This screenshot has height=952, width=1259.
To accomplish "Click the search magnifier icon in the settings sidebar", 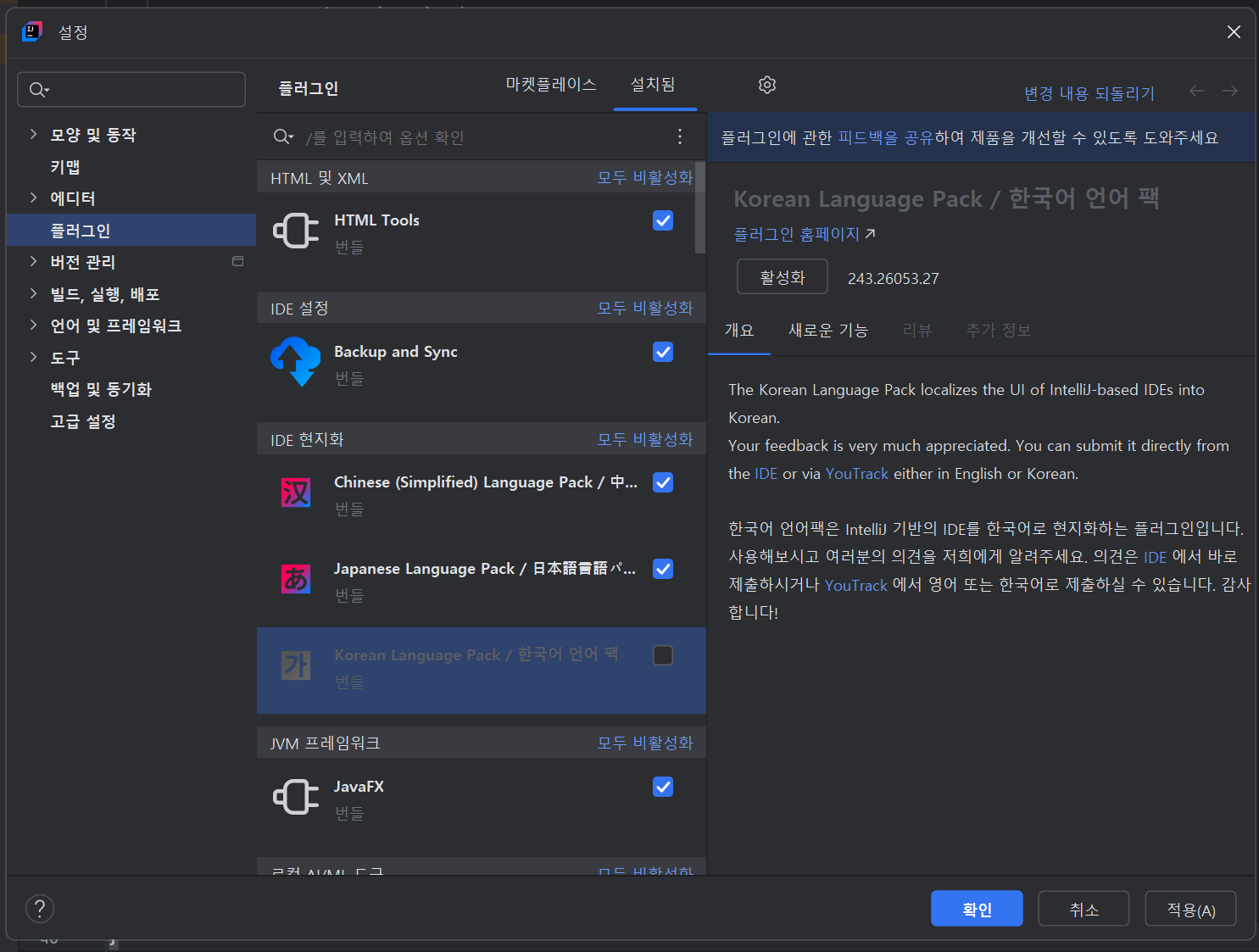I will pyautogui.click(x=38, y=90).
